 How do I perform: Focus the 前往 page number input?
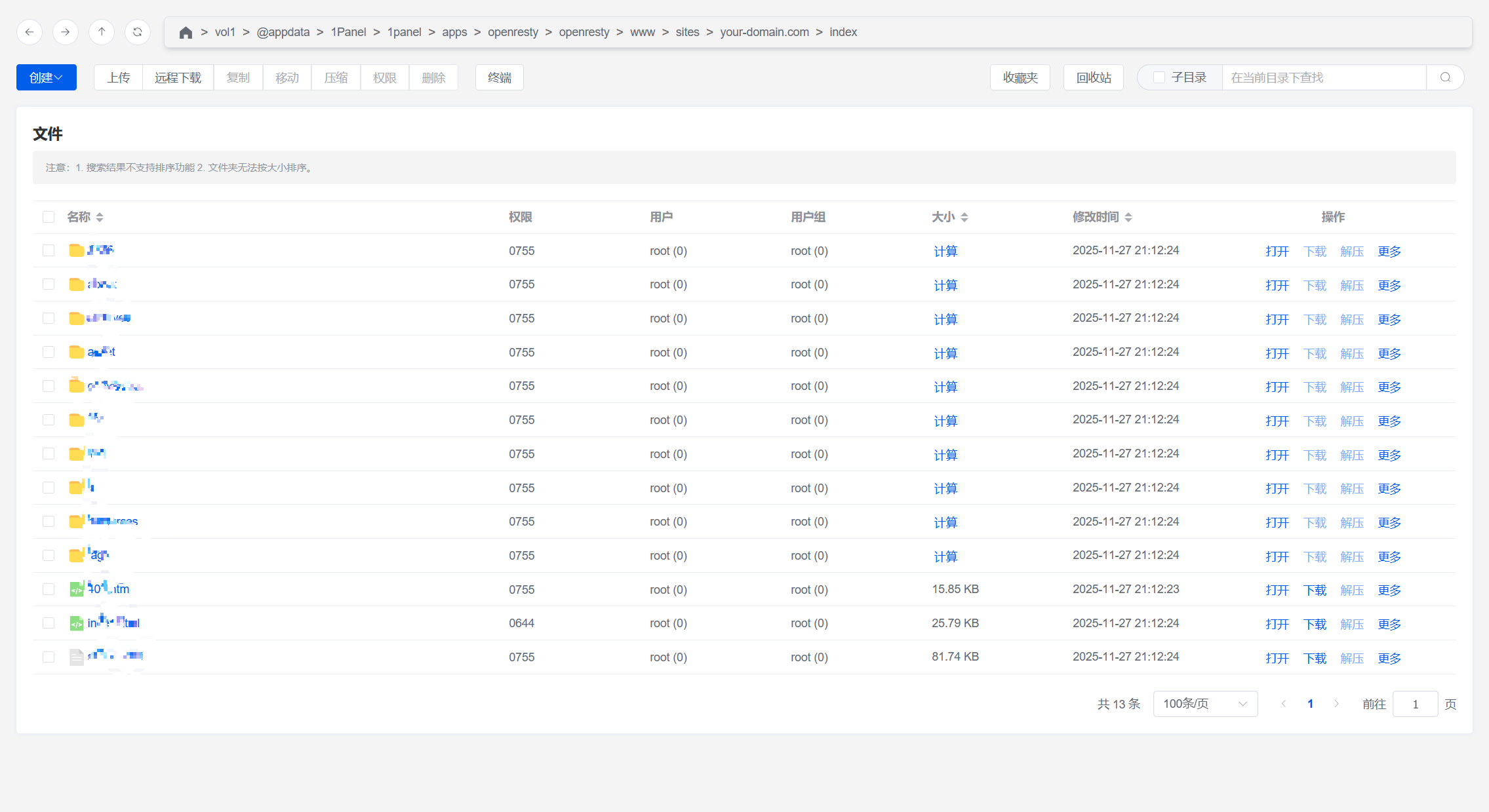coord(1415,704)
